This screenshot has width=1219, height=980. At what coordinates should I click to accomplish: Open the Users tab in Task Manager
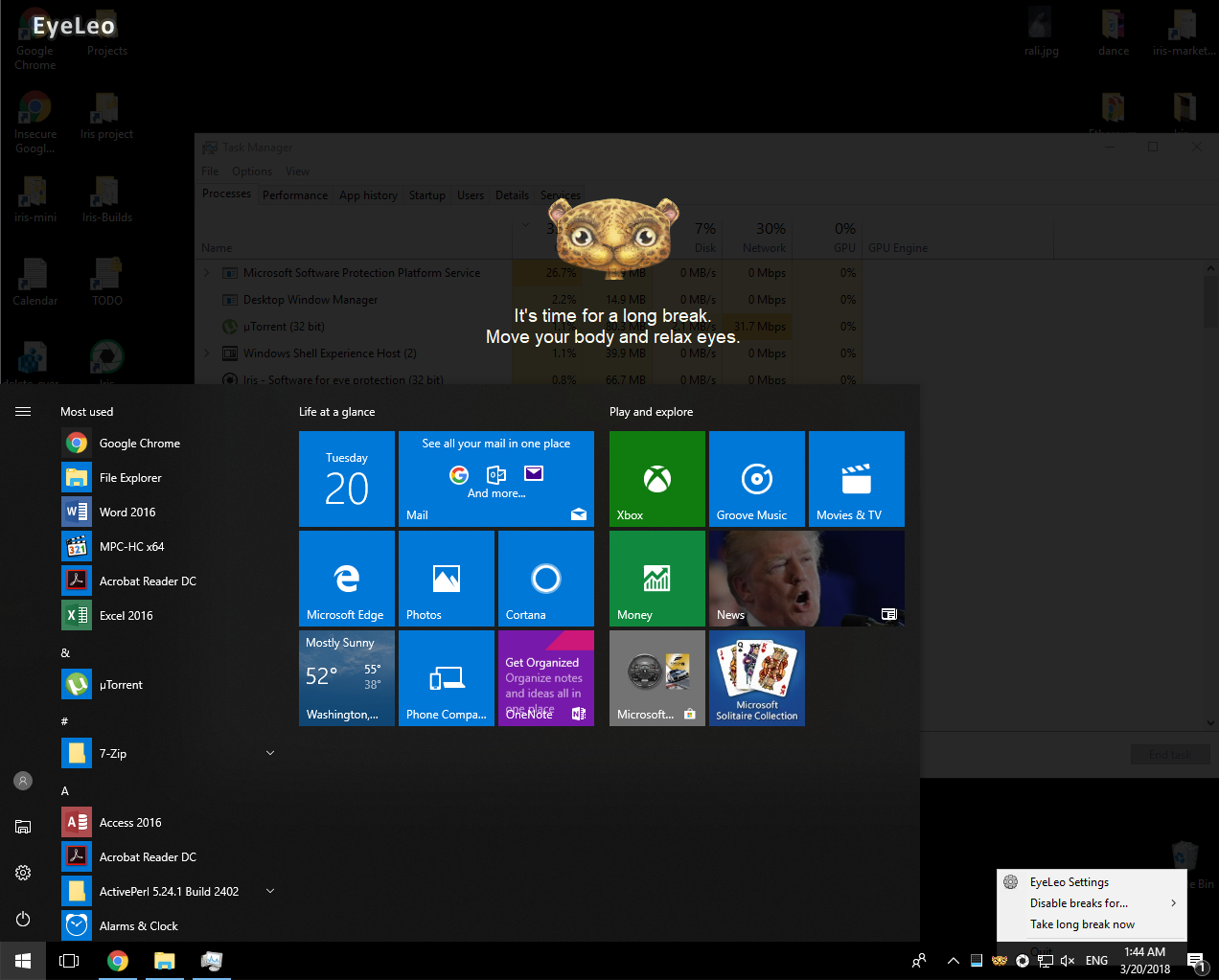point(471,195)
